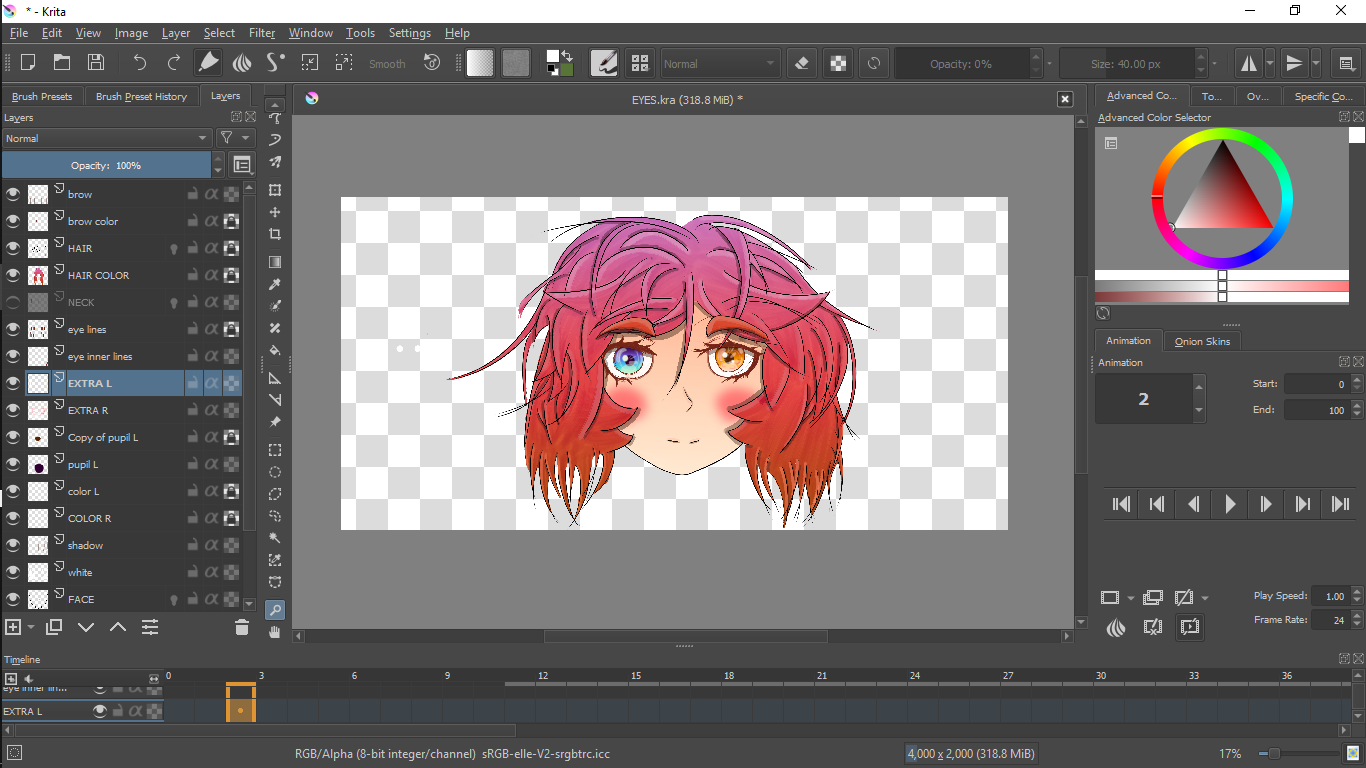Expand the add layer dropdown arrow
The image size is (1366, 768).
click(31, 627)
